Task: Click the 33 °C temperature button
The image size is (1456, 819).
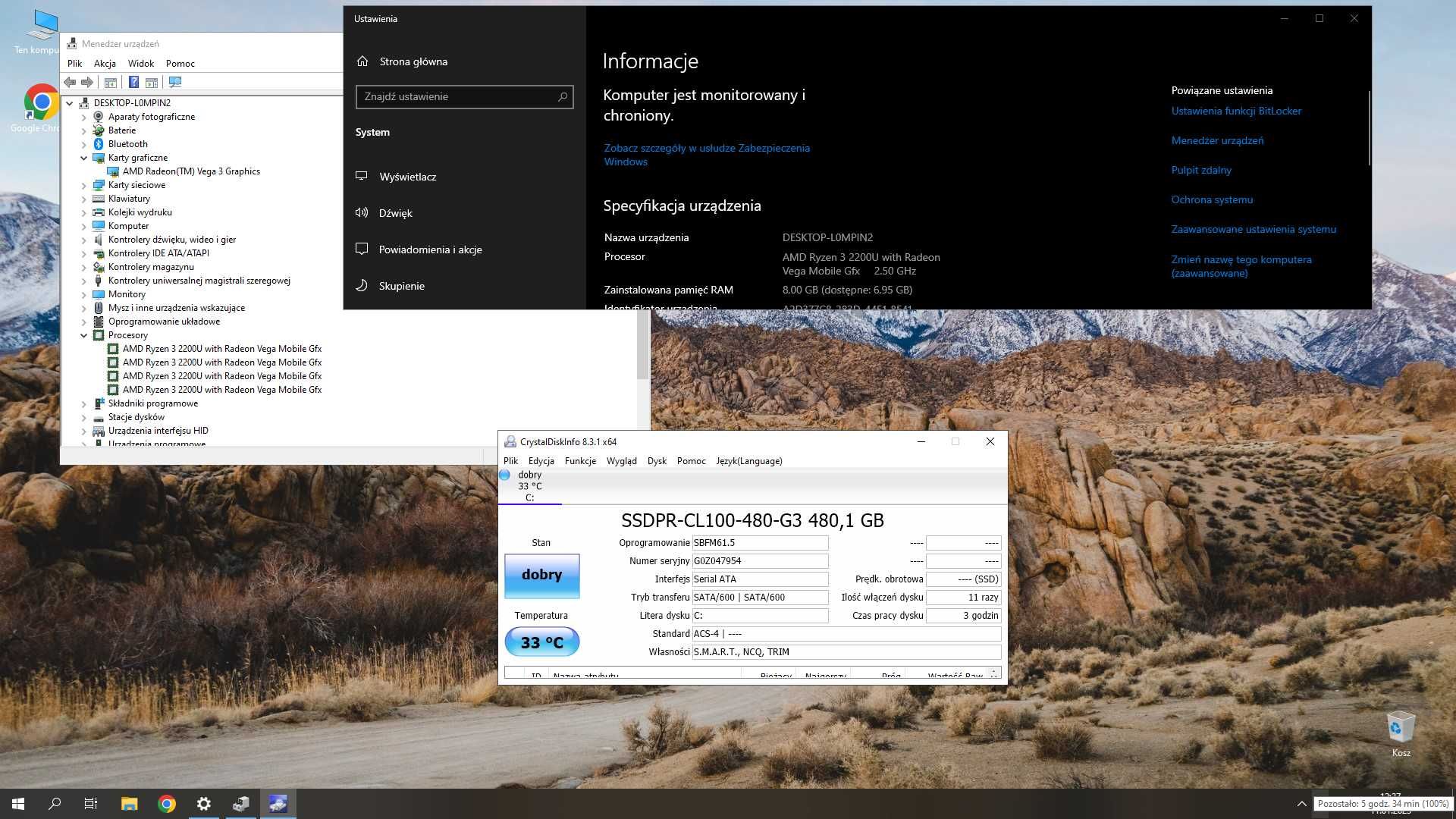Action: (542, 642)
